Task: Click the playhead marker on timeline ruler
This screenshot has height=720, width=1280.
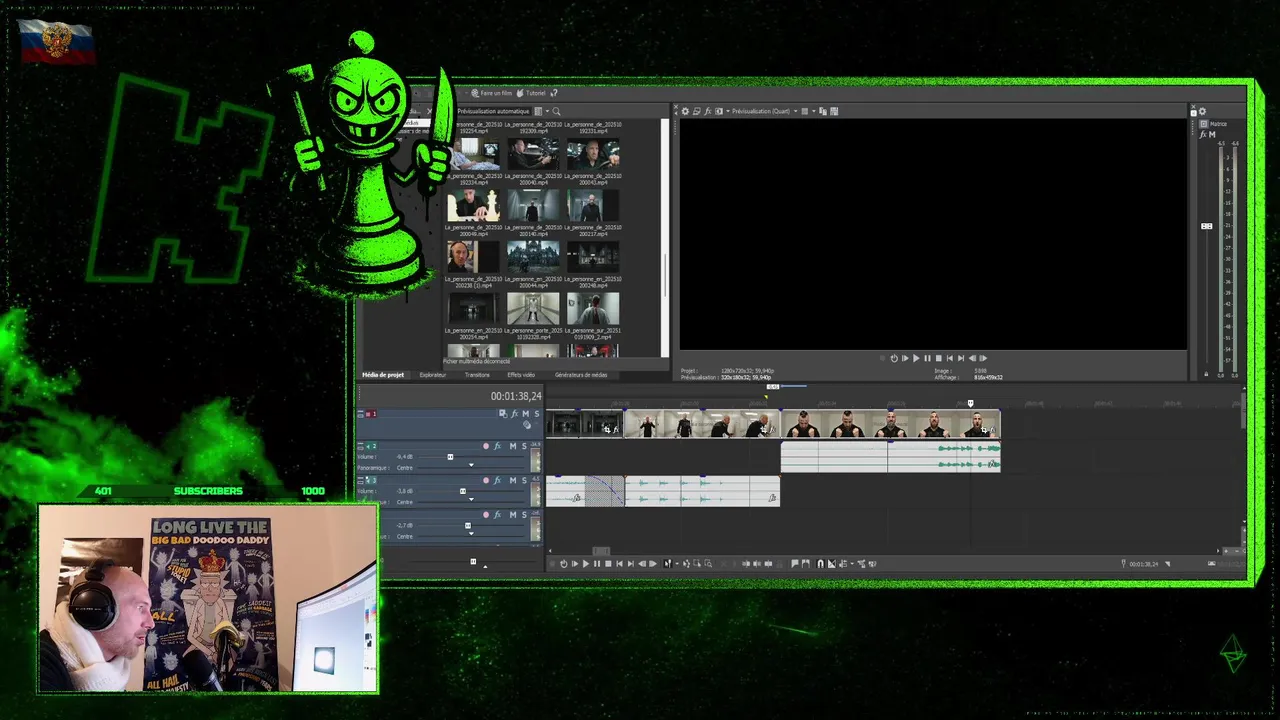Action: 970,404
